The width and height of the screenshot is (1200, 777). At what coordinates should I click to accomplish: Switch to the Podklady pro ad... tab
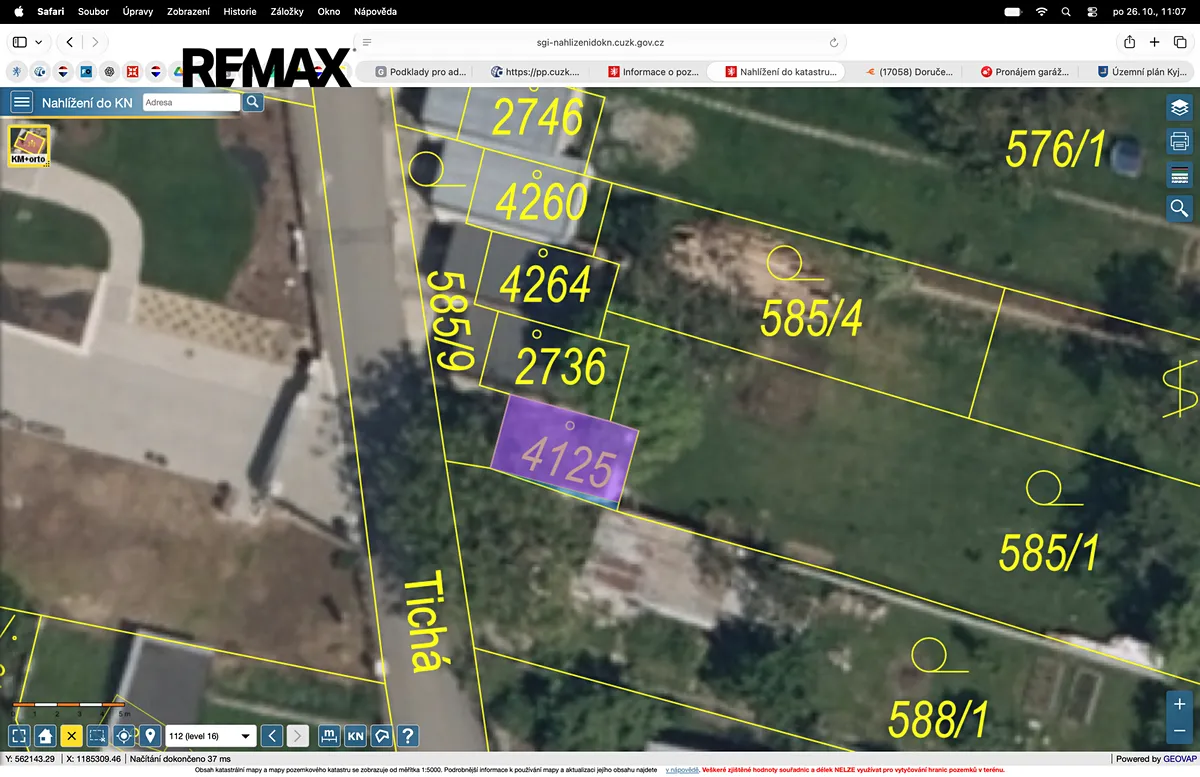pos(420,72)
